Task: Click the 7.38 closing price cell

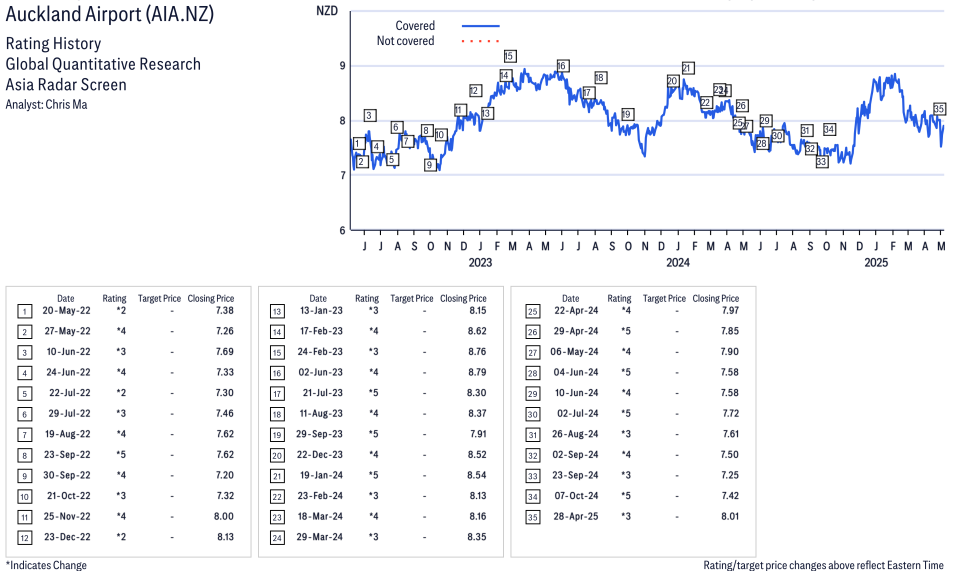Action: (x=225, y=310)
